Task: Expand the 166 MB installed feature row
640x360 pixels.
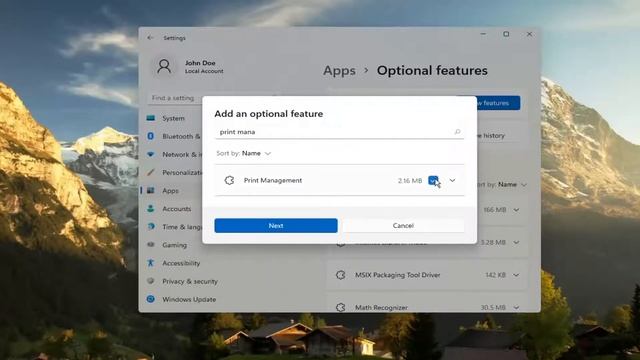Action: [x=516, y=210]
